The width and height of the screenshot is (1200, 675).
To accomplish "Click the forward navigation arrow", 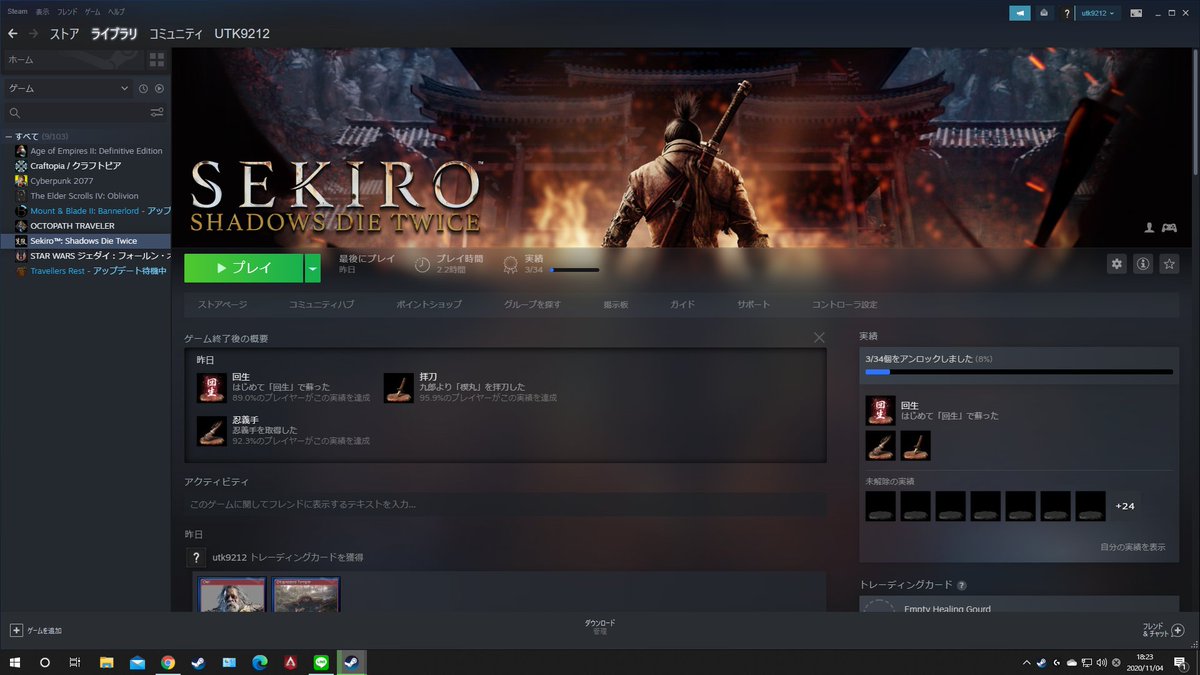I will tap(34, 34).
